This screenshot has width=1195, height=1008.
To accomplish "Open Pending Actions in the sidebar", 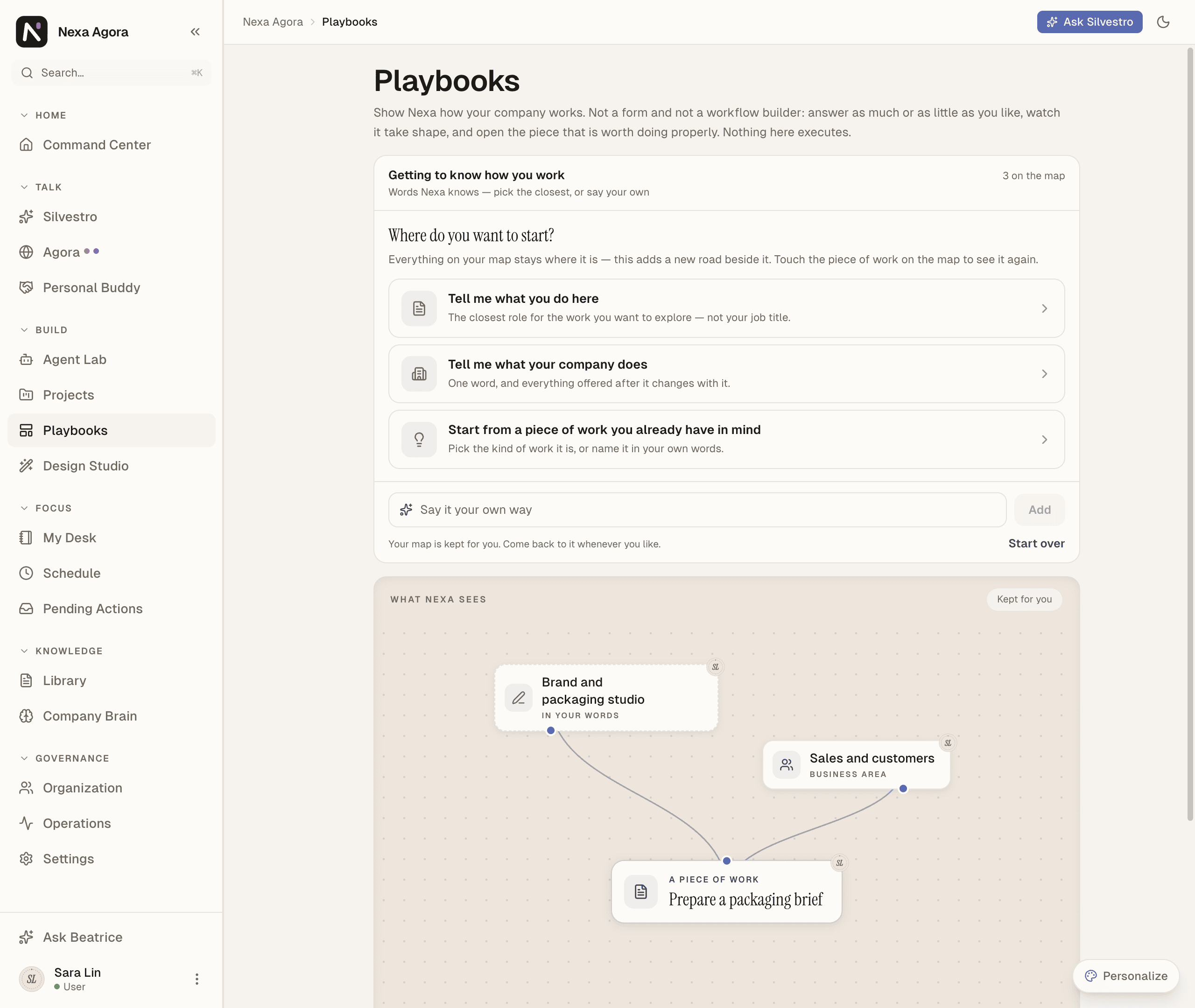I will pos(112,609).
